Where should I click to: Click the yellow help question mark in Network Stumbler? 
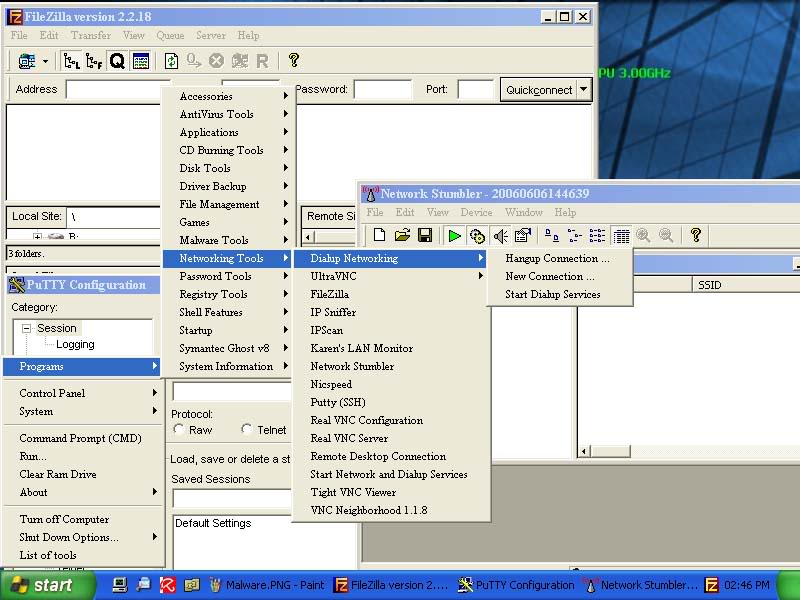tap(695, 236)
